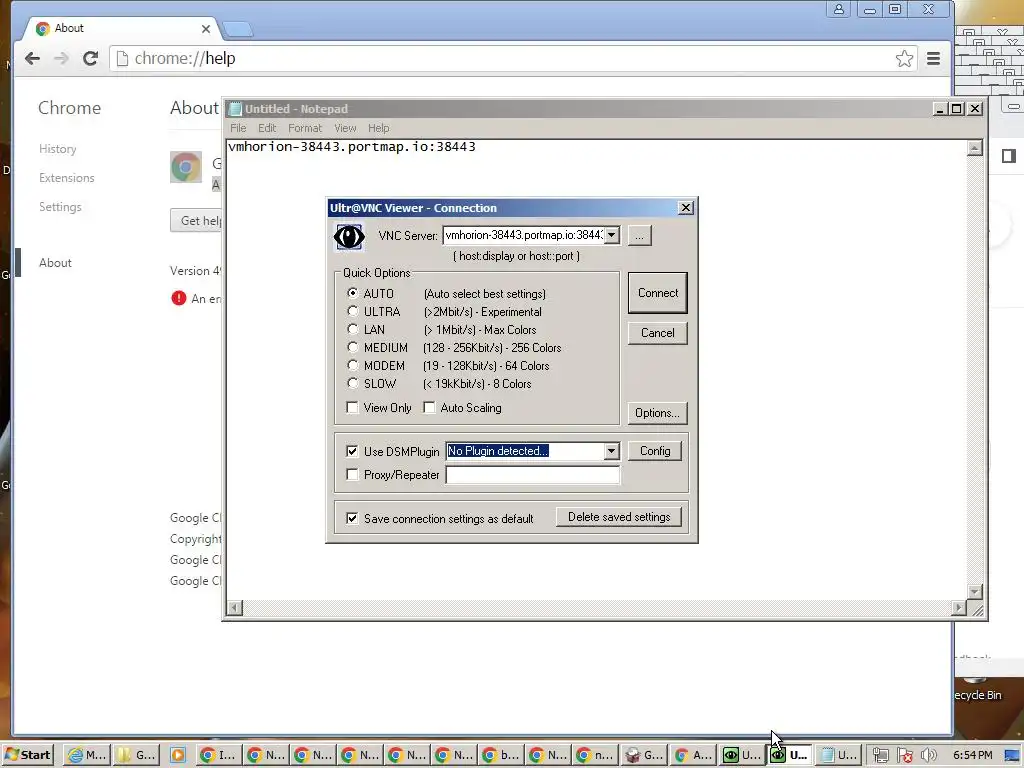The height and width of the screenshot is (768, 1024).
Task: Open a new Chrome tab
Action: [x=238, y=29]
